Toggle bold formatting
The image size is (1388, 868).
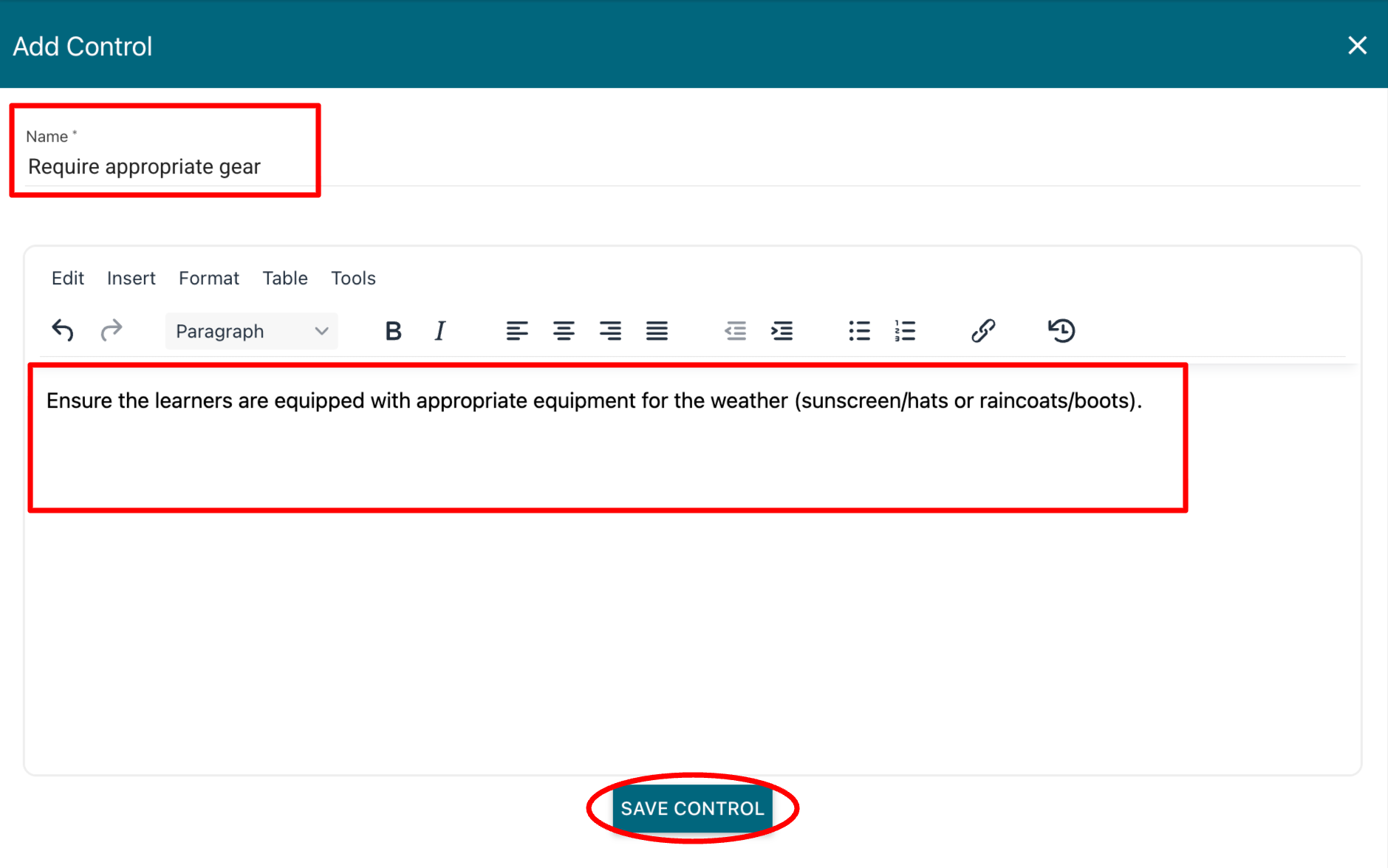[x=393, y=331]
